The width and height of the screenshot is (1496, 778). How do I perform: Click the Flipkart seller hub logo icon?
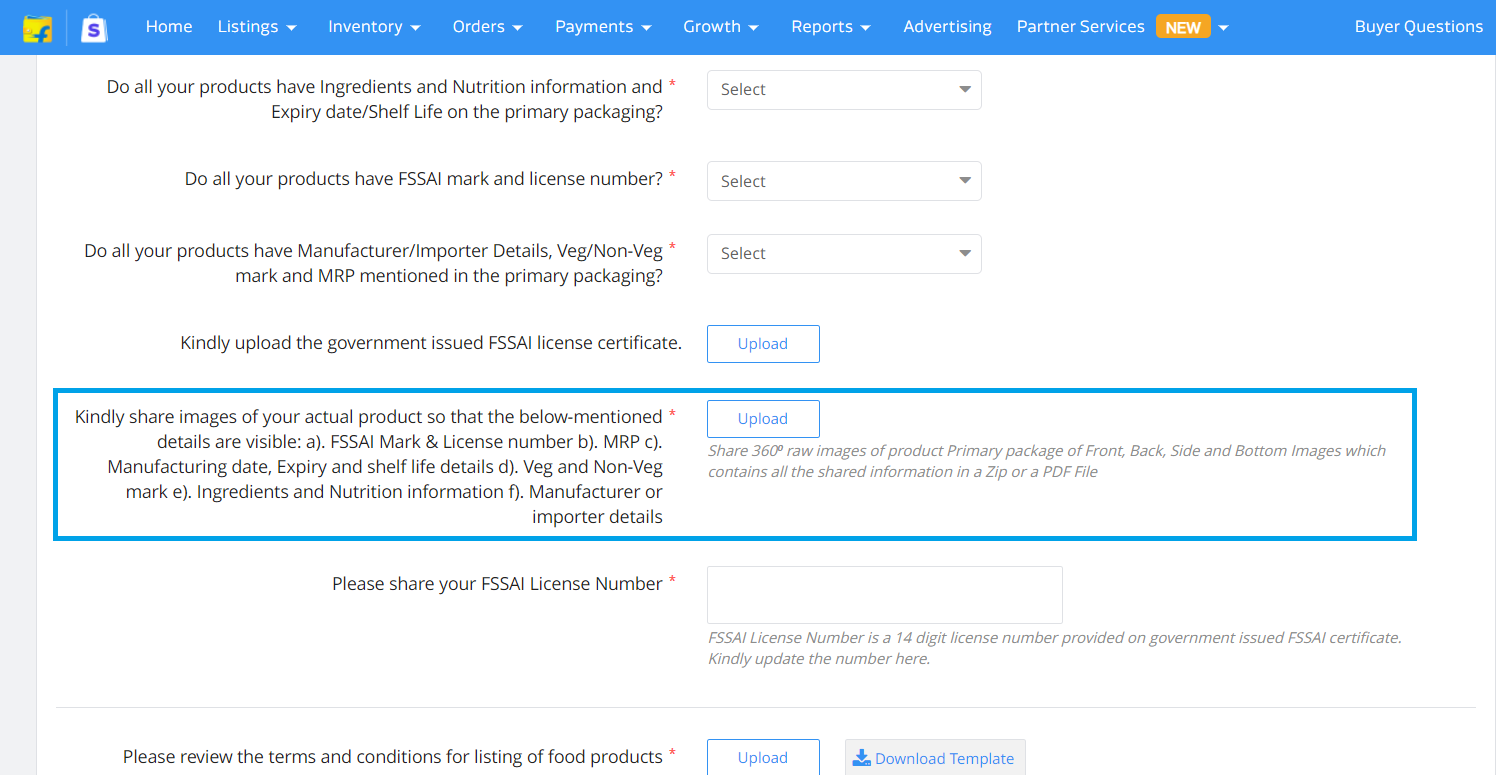pos(38,28)
